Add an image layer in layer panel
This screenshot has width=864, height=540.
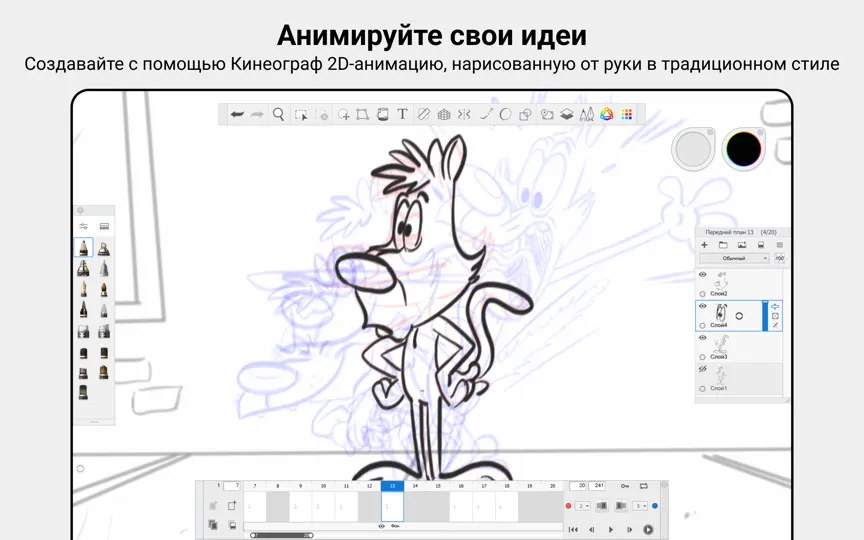(742, 245)
